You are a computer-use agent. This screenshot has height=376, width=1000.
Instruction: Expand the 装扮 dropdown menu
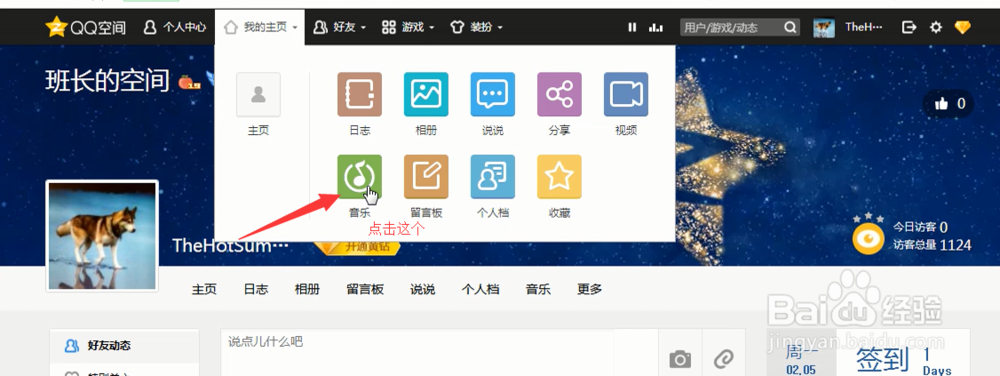[x=476, y=27]
